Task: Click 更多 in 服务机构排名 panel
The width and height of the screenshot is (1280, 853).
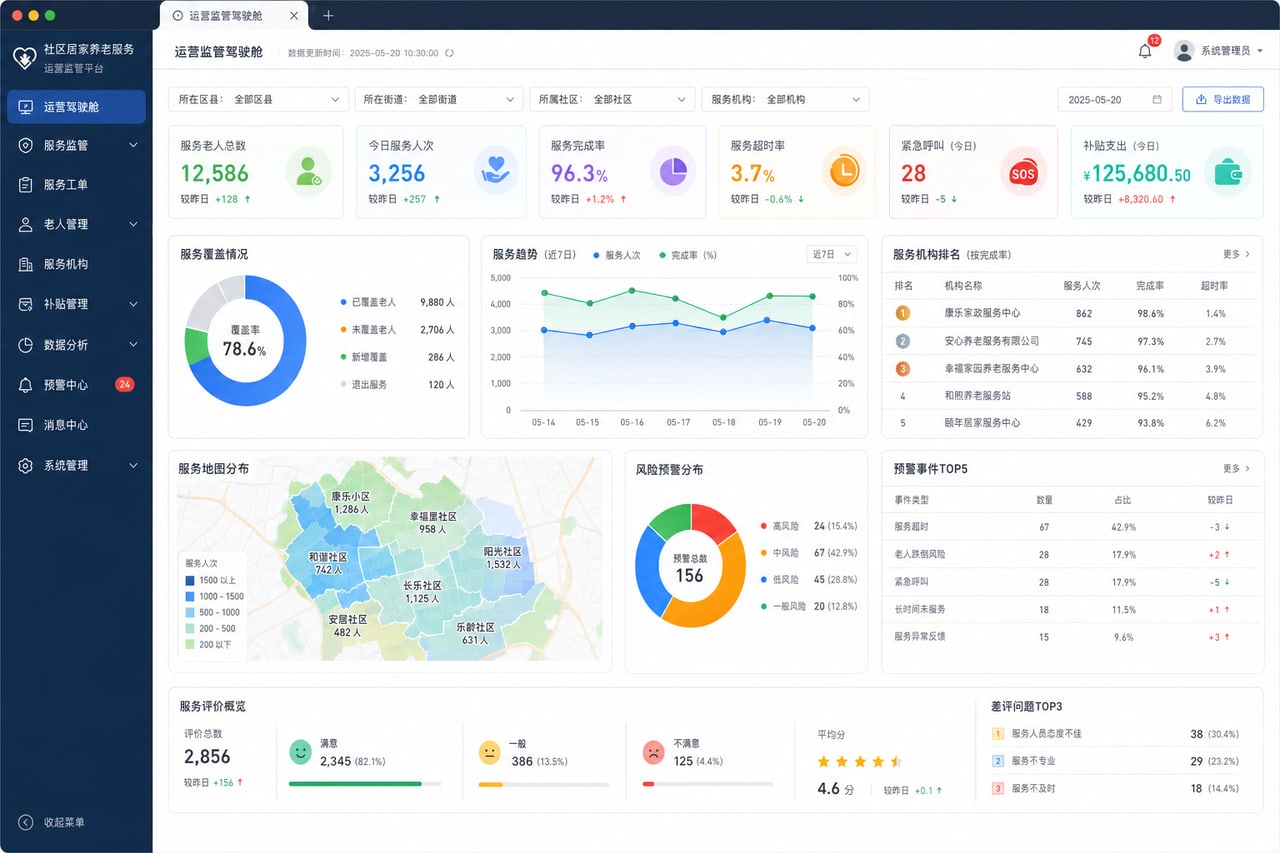Action: [1236, 254]
